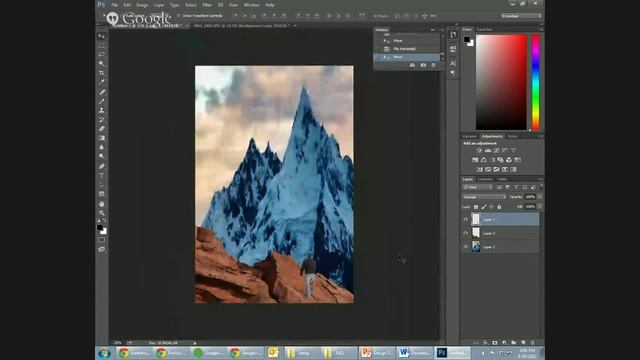Select the Brush tool

(102, 101)
